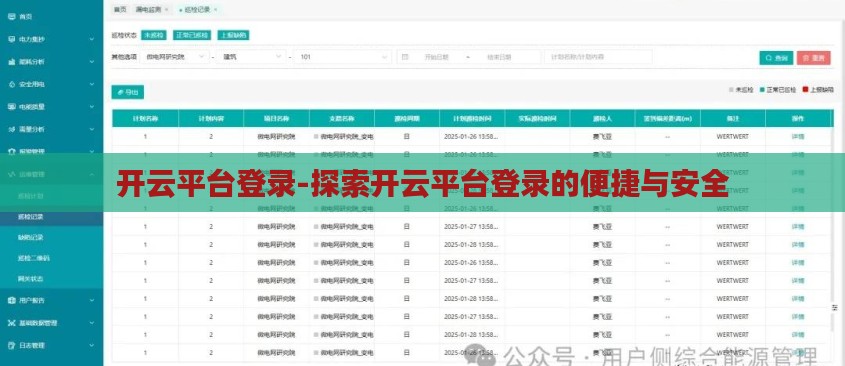The image size is (845, 366).
Task: Click the red 上报缺陷 legend swatch
Action: [805, 90]
